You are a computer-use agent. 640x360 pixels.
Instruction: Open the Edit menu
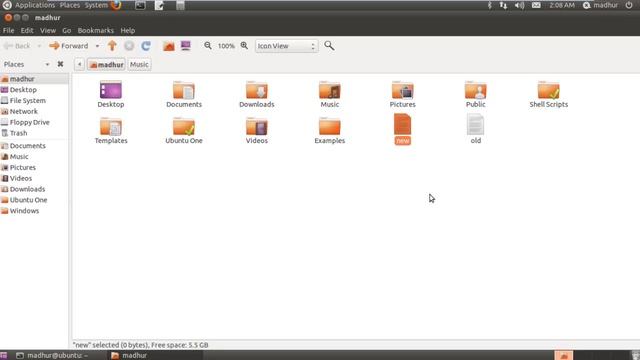[27, 31]
